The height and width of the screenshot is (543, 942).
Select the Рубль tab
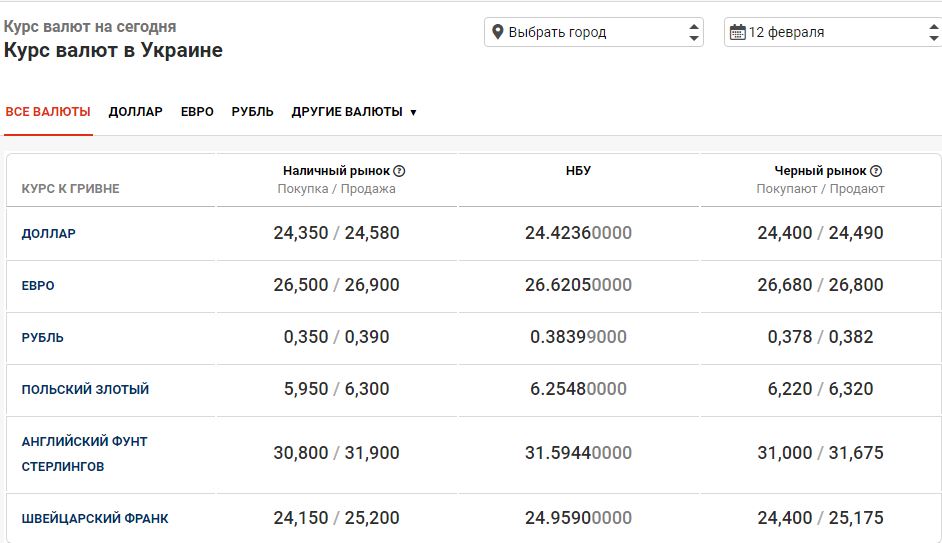pos(252,112)
